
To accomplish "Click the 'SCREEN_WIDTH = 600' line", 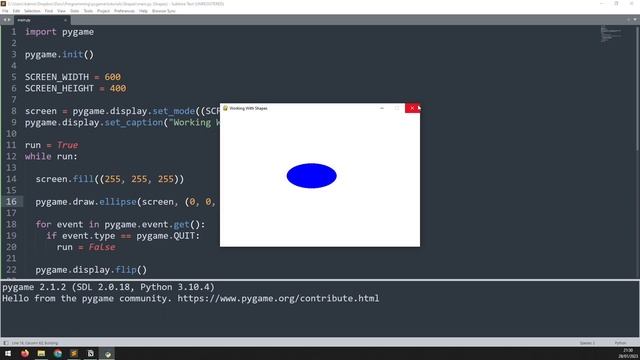I will click(73, 77).
